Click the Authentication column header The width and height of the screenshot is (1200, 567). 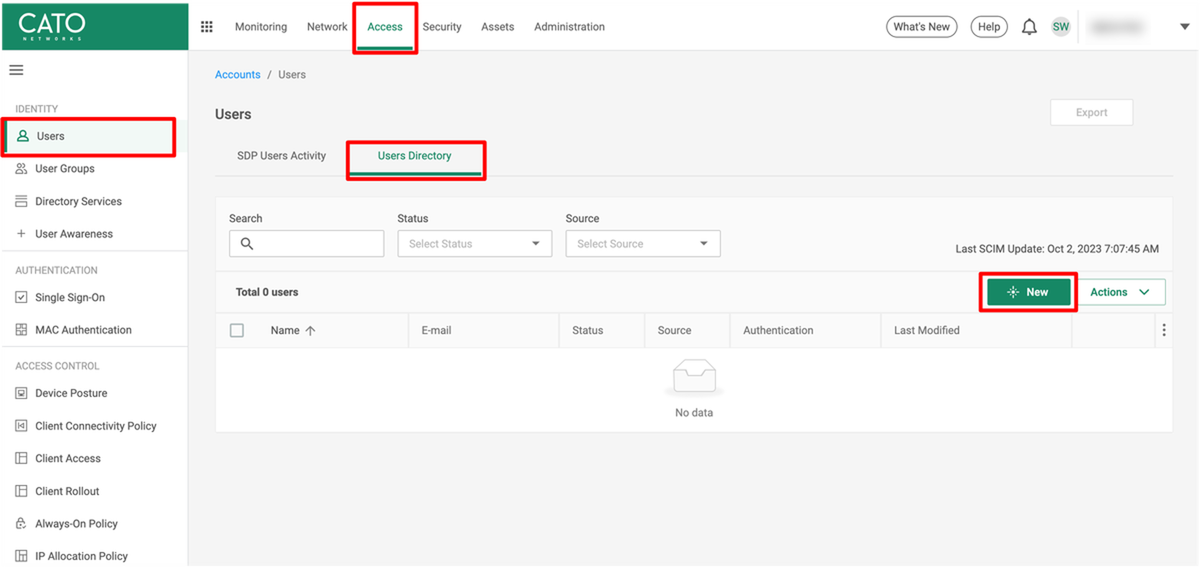[x=778, y=330]
